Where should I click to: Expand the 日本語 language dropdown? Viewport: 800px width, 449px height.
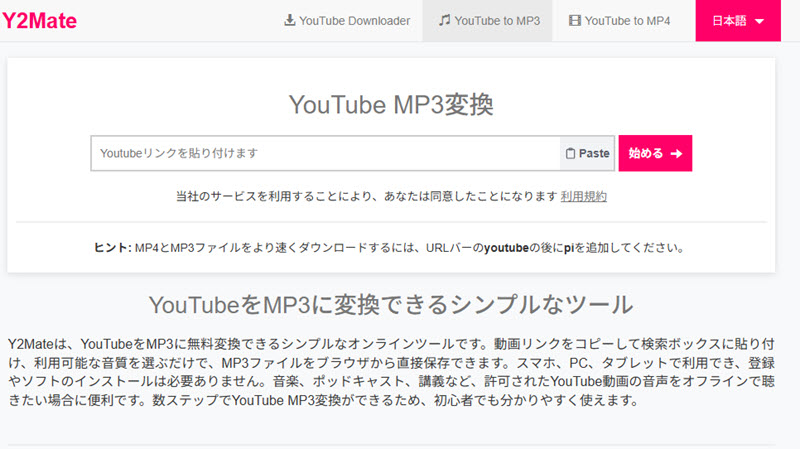tap(738, 21)
